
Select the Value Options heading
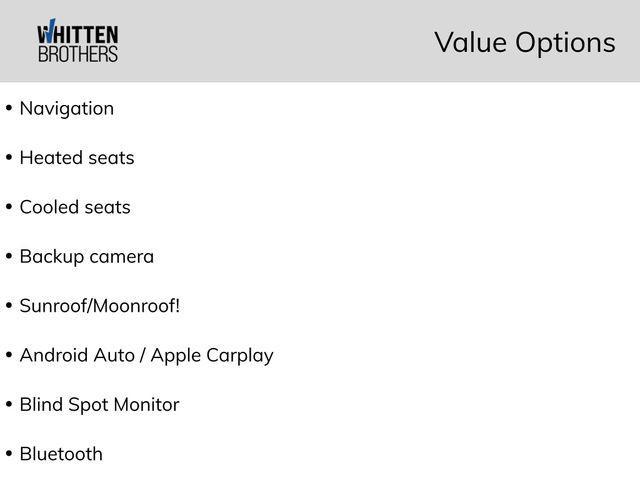click(524, 43)
